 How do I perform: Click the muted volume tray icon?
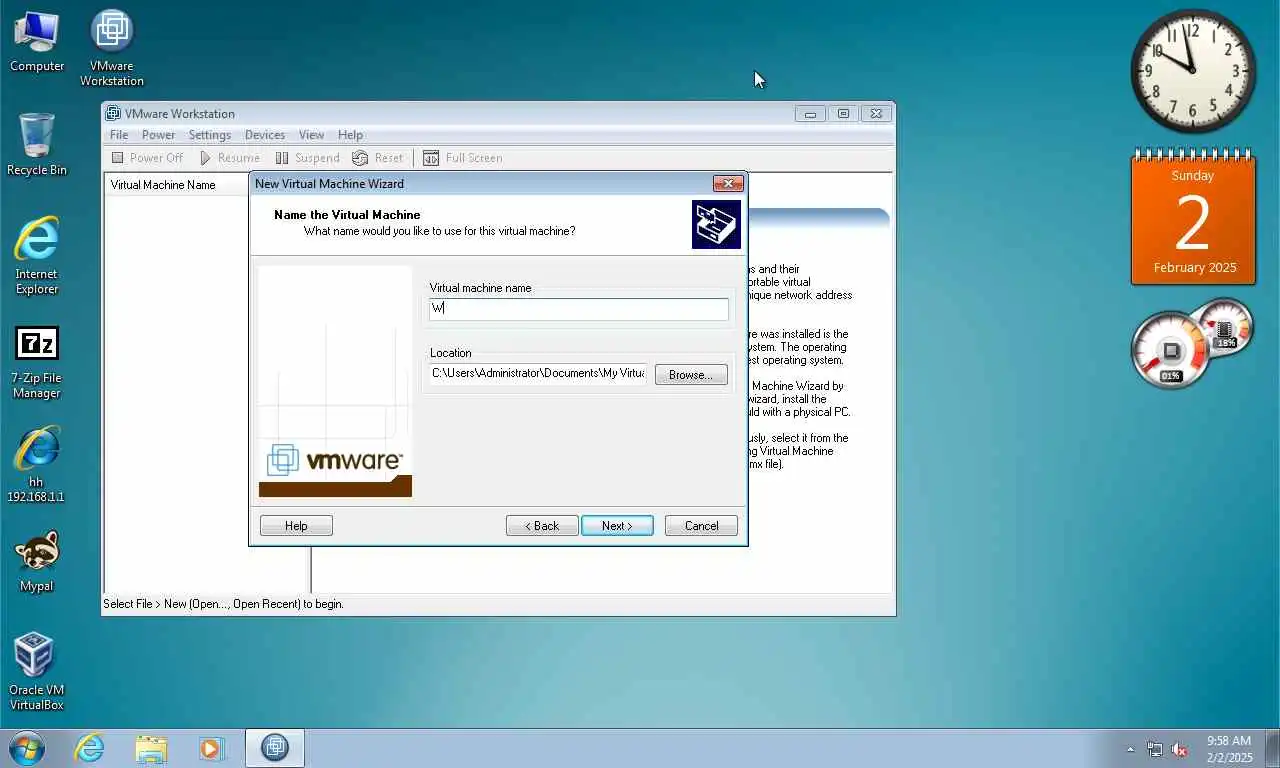point(1179,749)
